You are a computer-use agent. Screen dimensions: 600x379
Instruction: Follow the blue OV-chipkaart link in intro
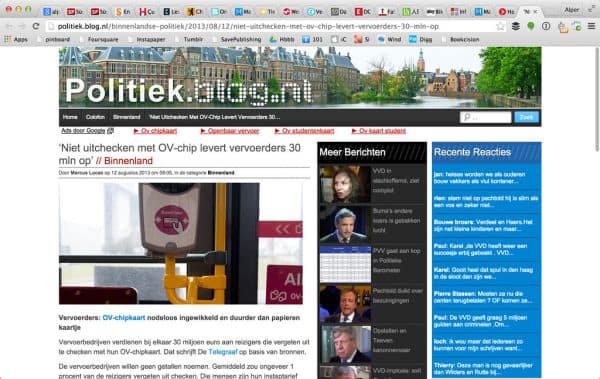click(x=124, y=318)
